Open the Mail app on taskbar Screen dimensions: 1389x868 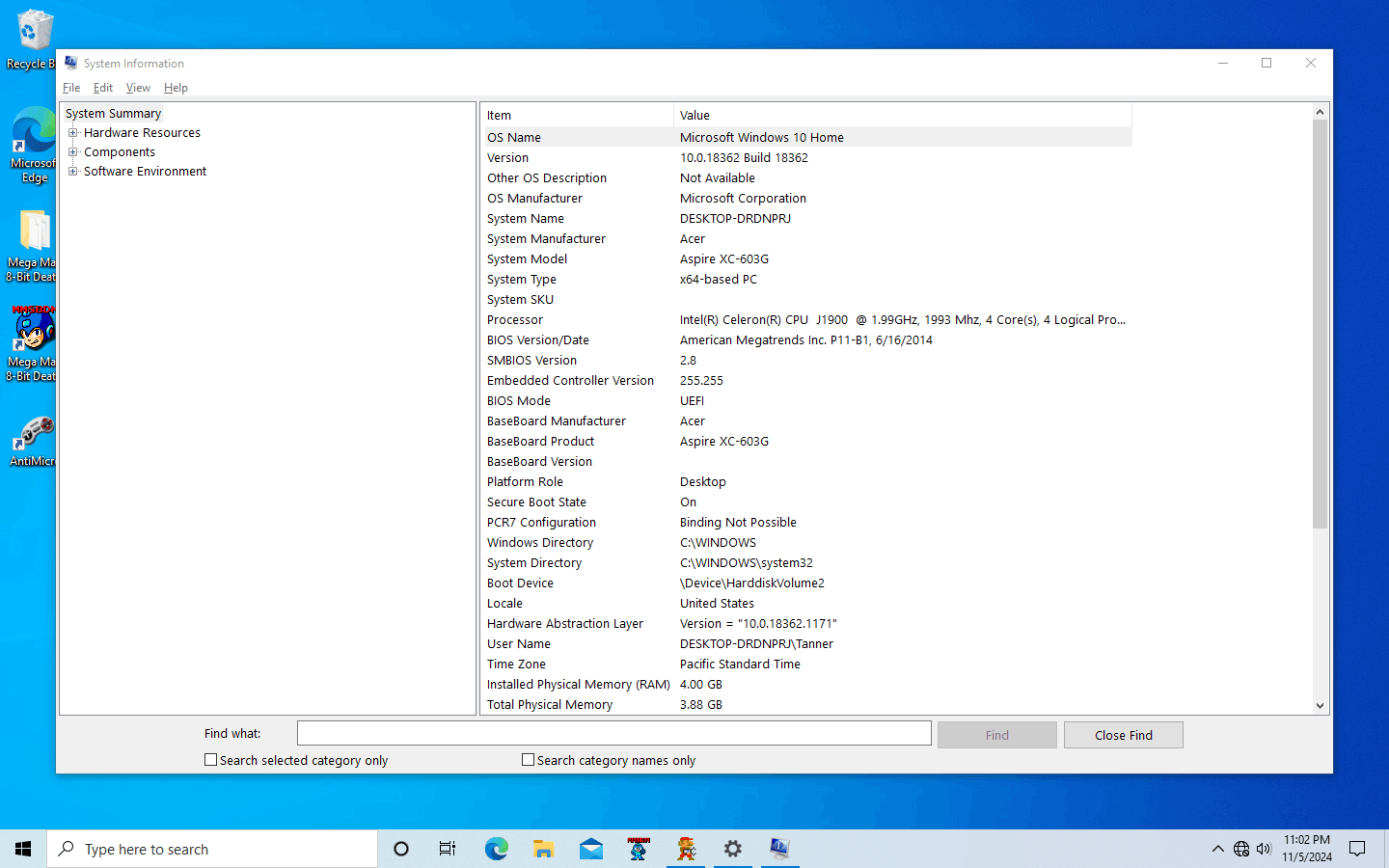click(x=591, y=849)
